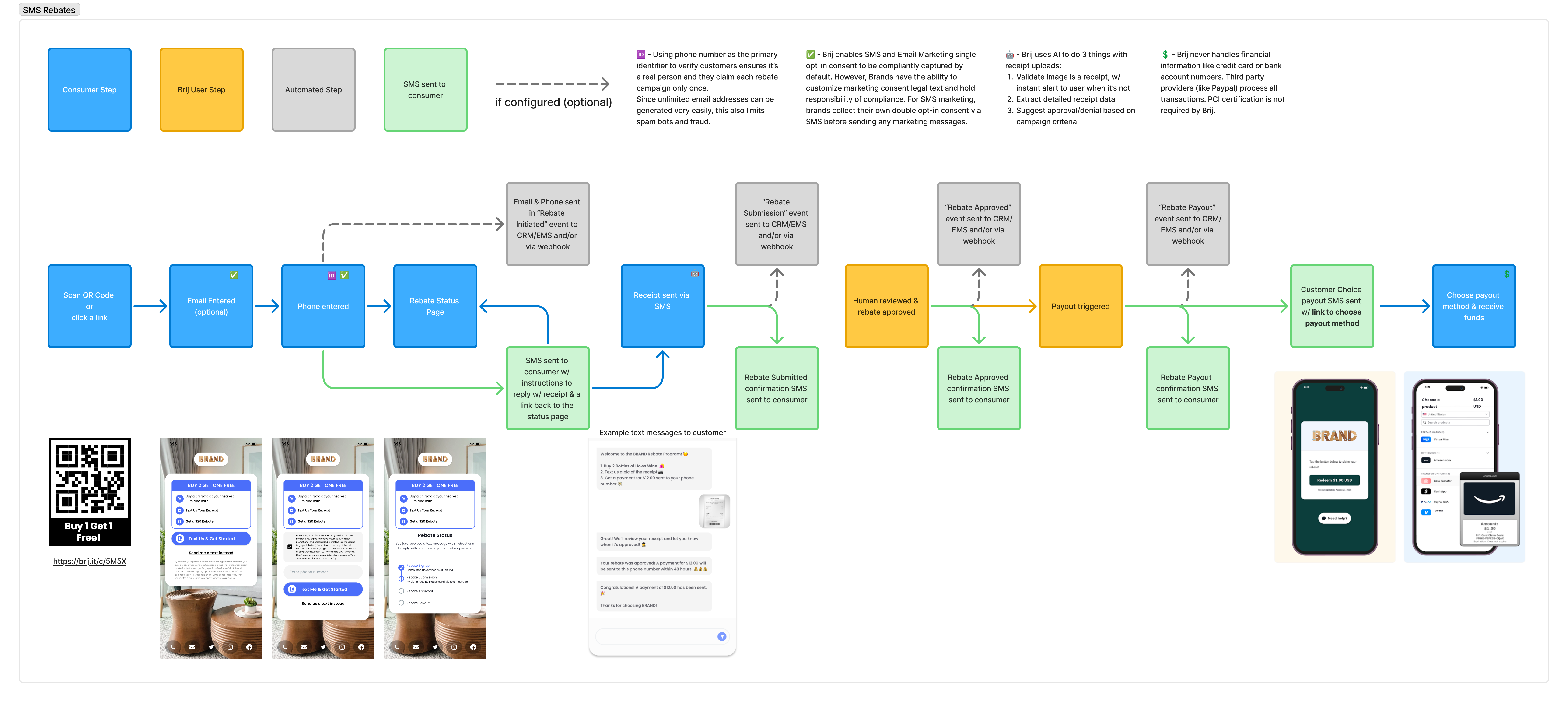Select the Bank Transfer icon
The width and height of the screenshot is (1568, 702).
[1426, 481]
